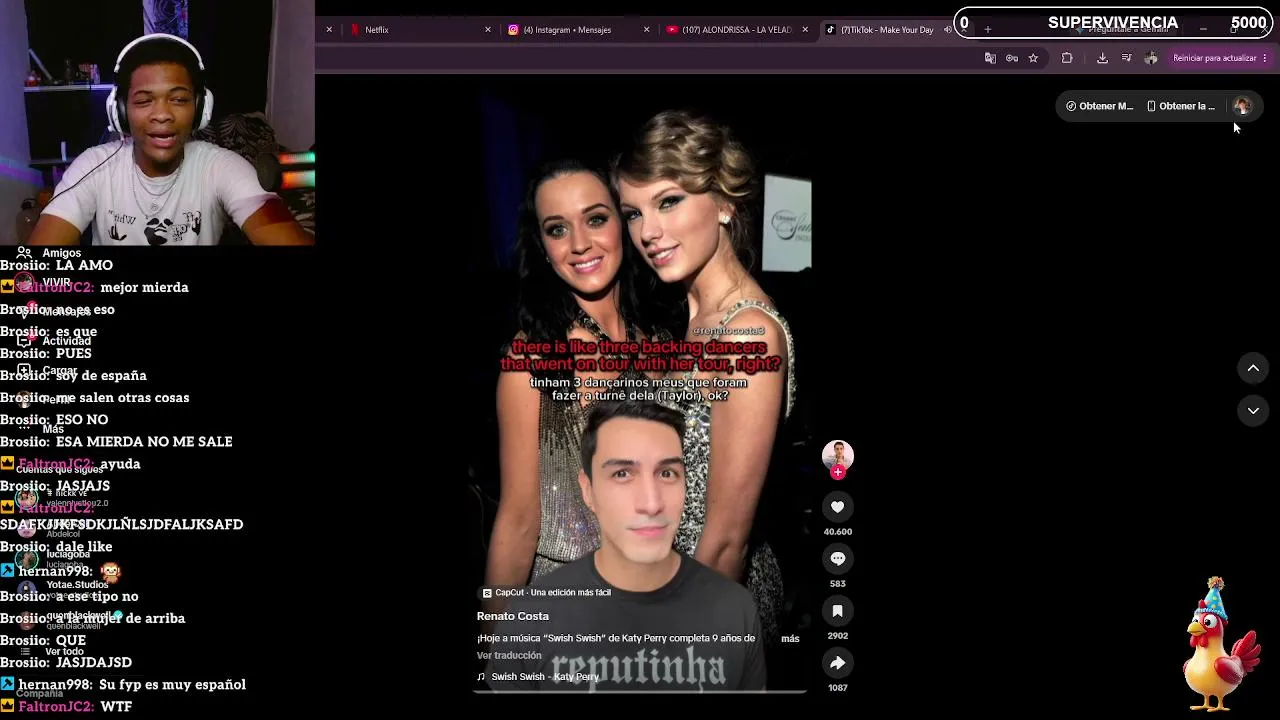
Task: Click the Obtener M... monedas button
Action: [1099, 106]
